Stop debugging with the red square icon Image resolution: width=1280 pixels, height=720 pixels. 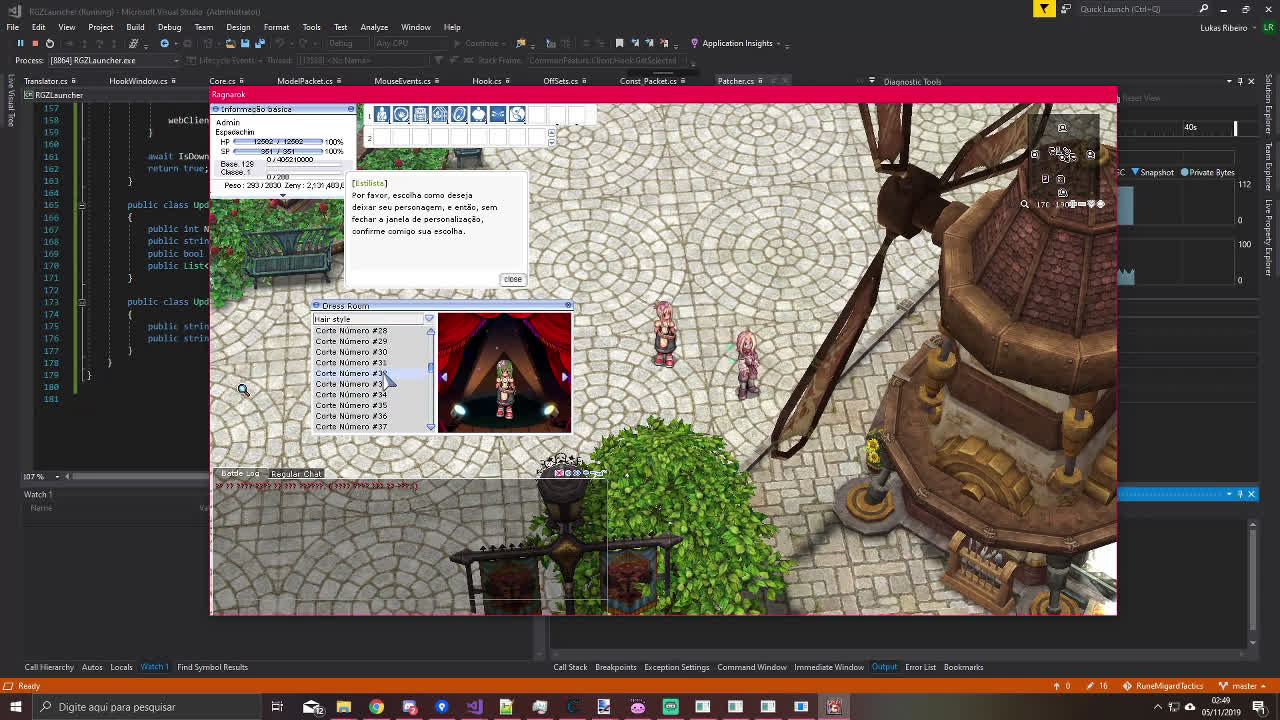pos(34,43)
